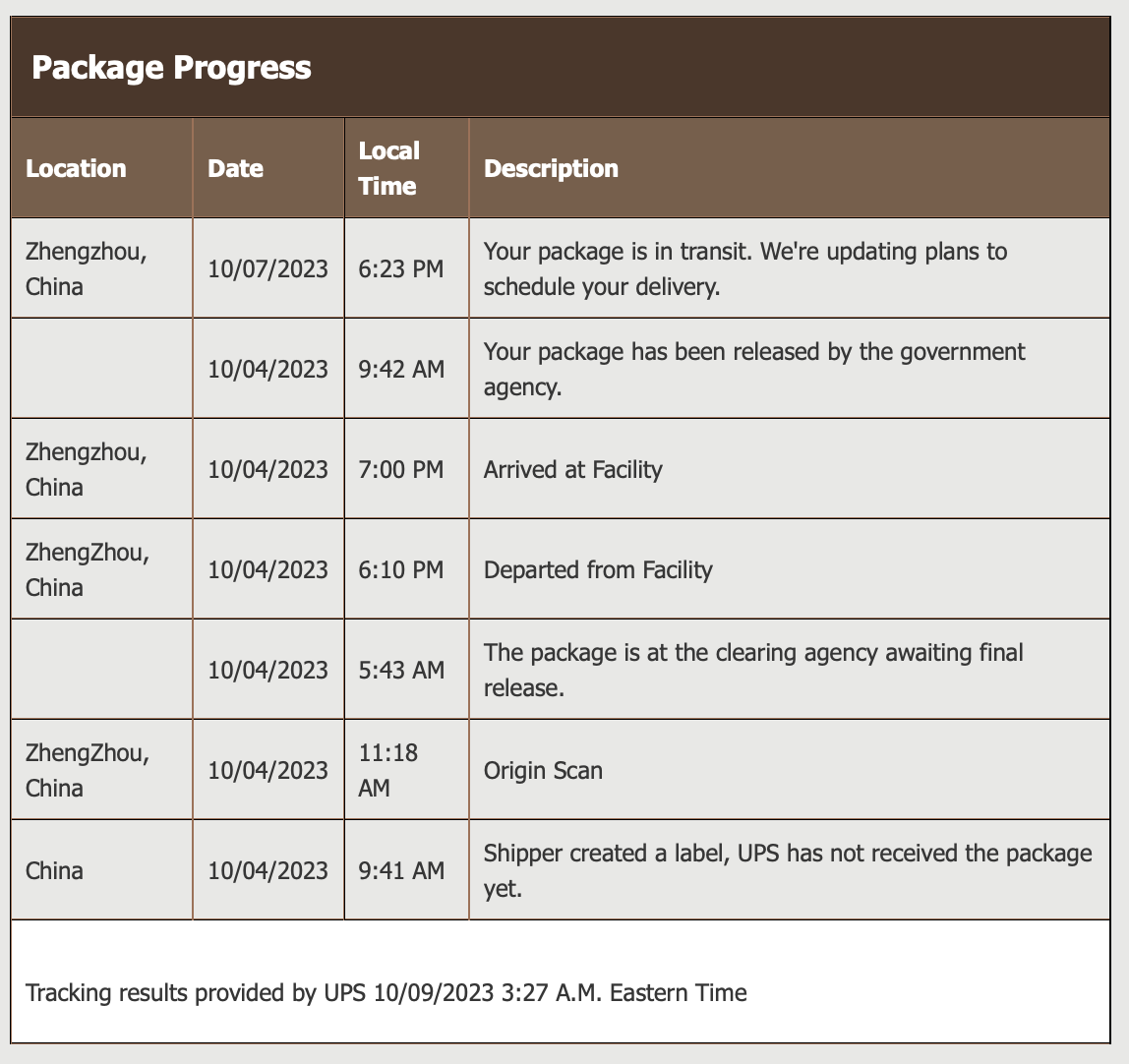Click the "Shipper created a label" description

point(787,870)
